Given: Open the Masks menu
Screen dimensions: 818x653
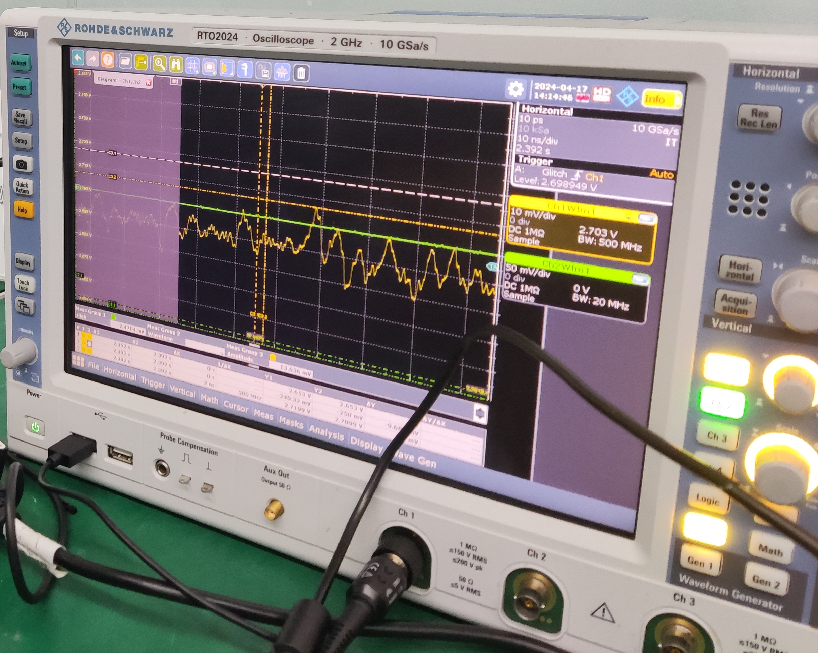Looking at the screenshot, I should pos(291,422).
